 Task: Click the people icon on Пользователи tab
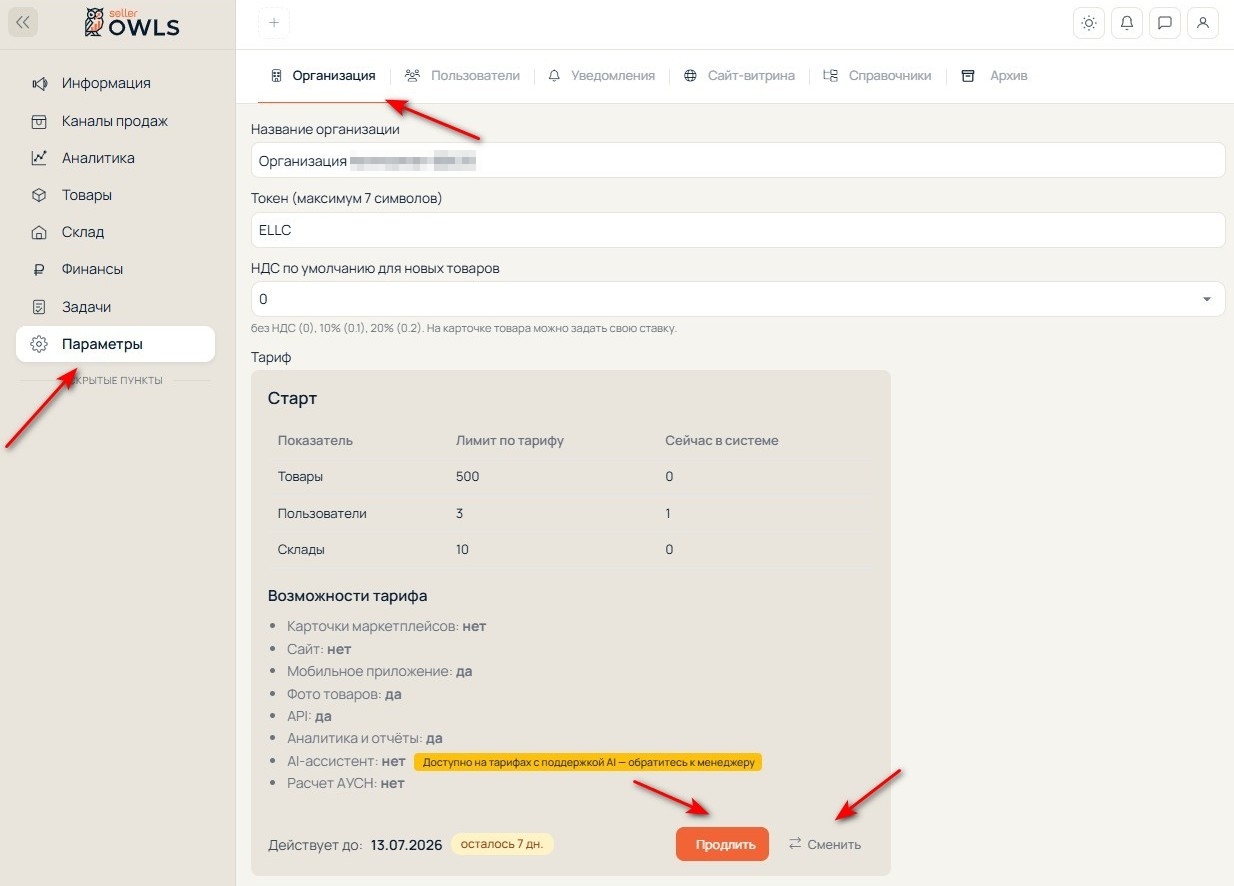tap(412, 76)
